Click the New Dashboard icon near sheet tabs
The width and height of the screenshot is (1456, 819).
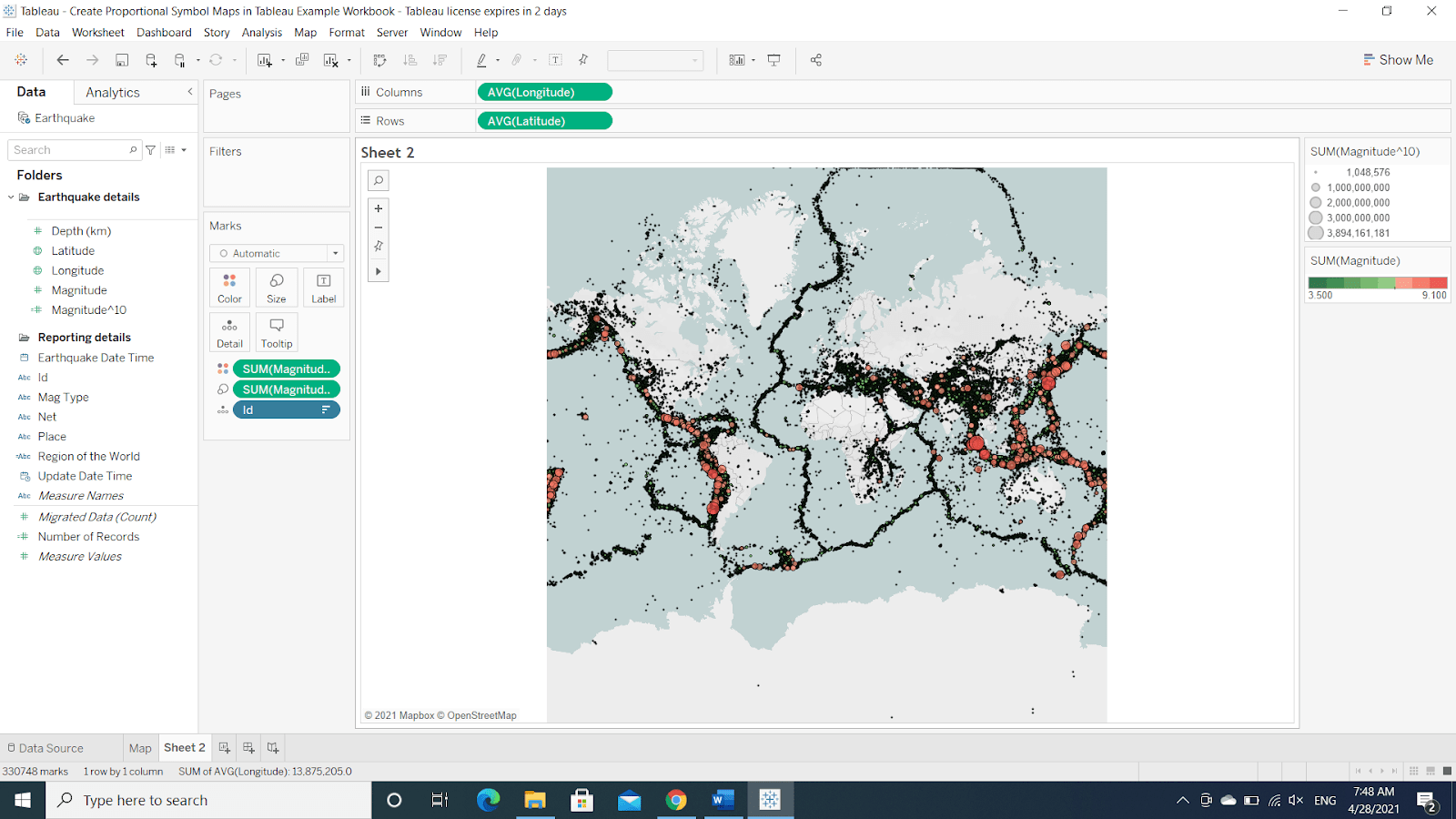(248, 747)
